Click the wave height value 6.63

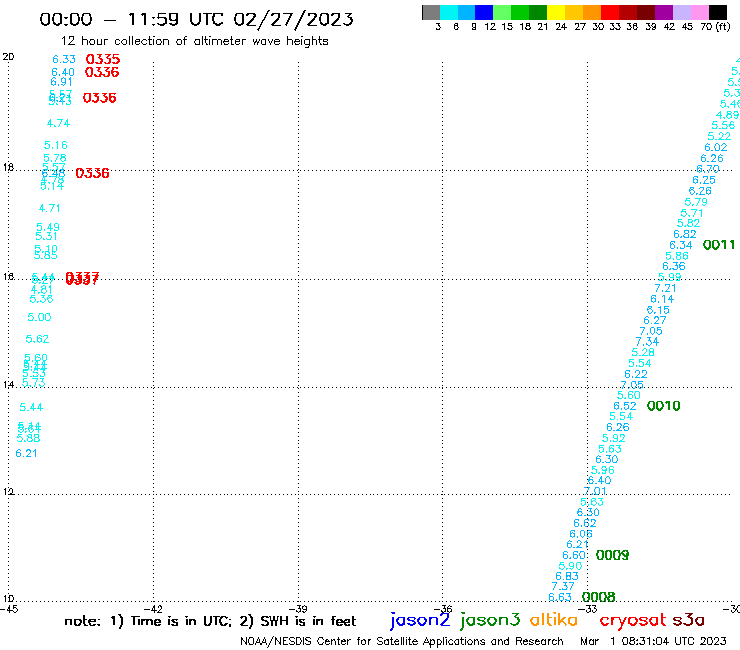click(560, 597)
